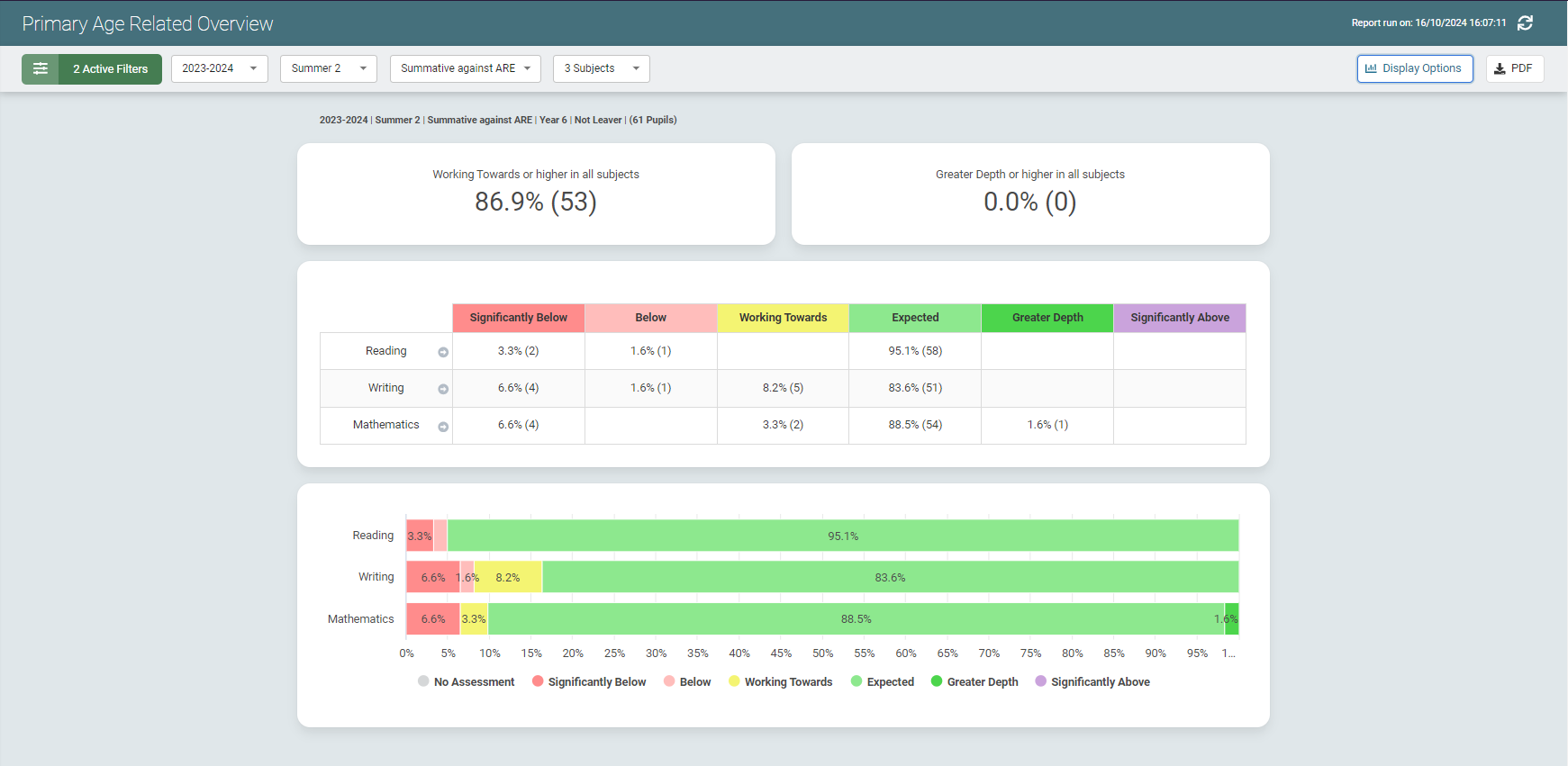Expand the Summative against ARE dropdown
The image size is (1568, 766).
coord(465,68)
